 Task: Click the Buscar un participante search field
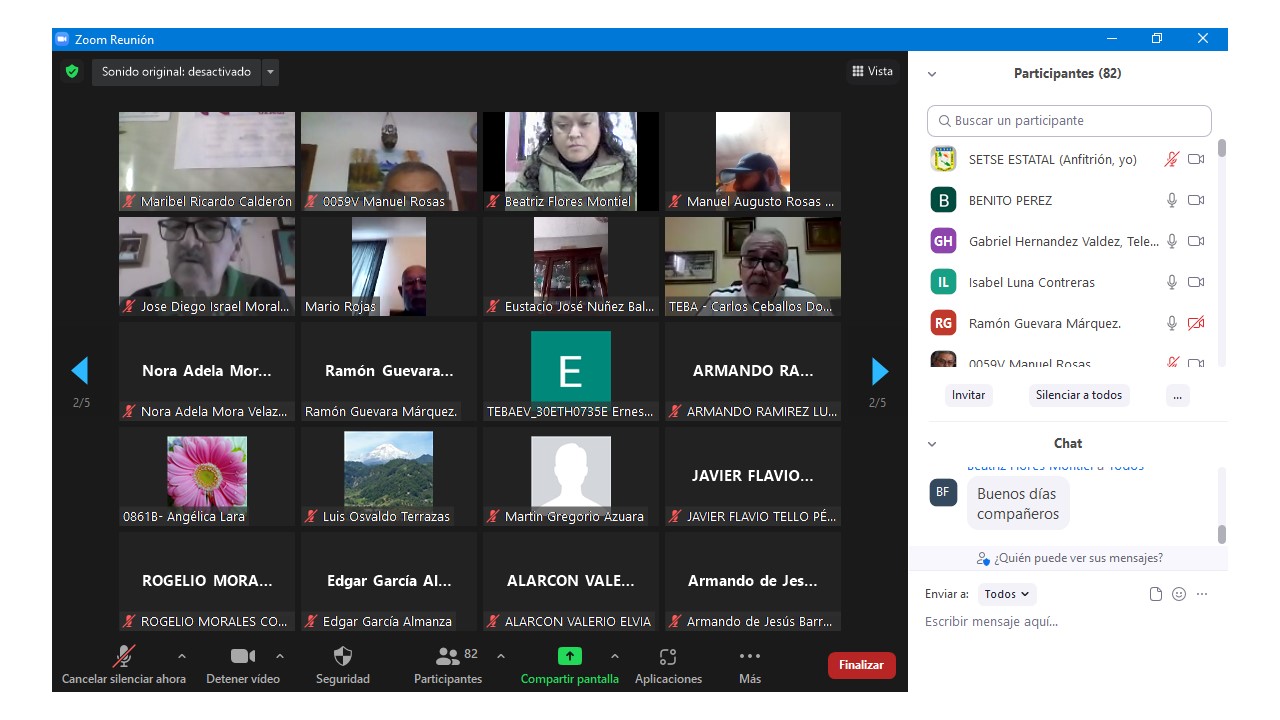pos(1069,121)
